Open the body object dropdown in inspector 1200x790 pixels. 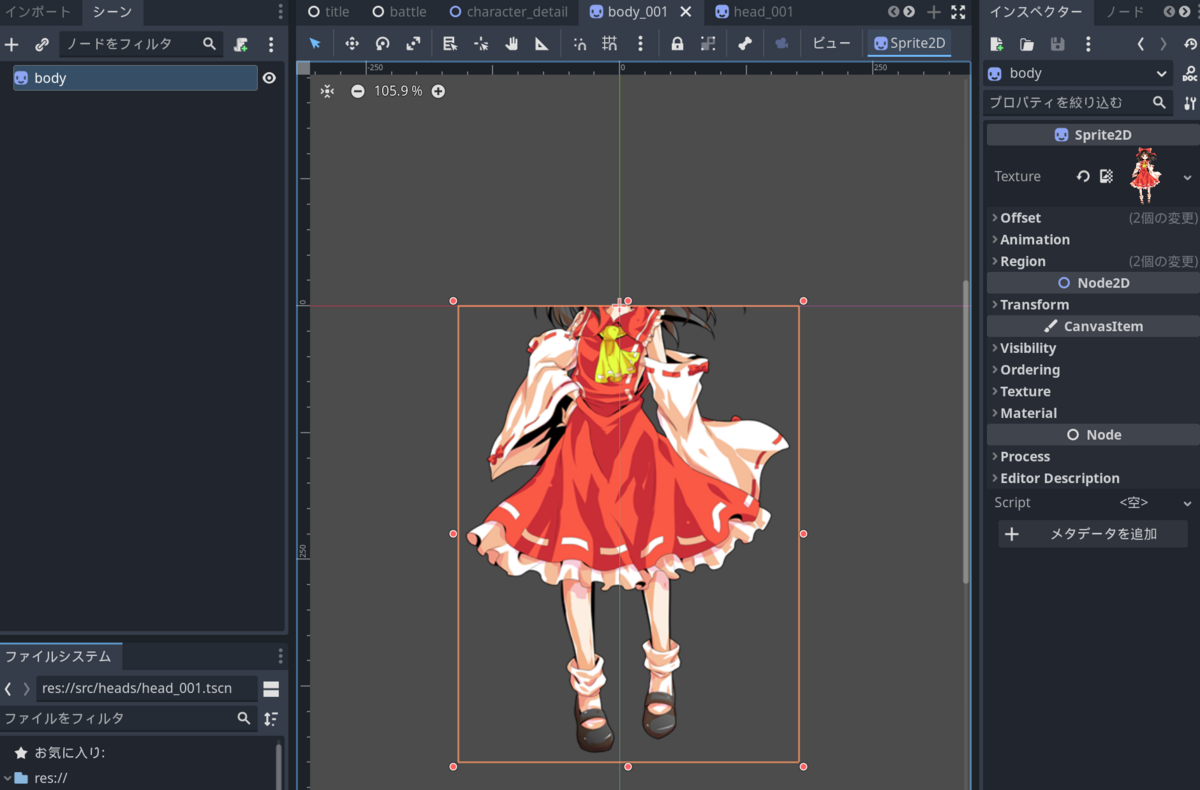tap(1078, 73)
